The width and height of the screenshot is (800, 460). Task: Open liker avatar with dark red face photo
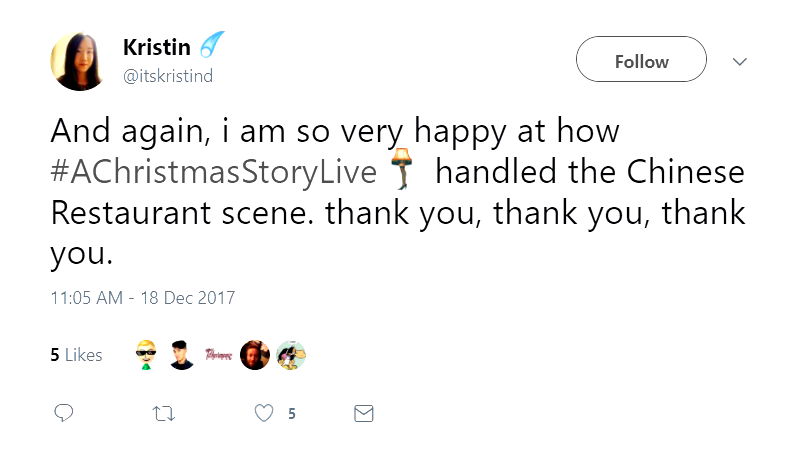tap(254, 355)
